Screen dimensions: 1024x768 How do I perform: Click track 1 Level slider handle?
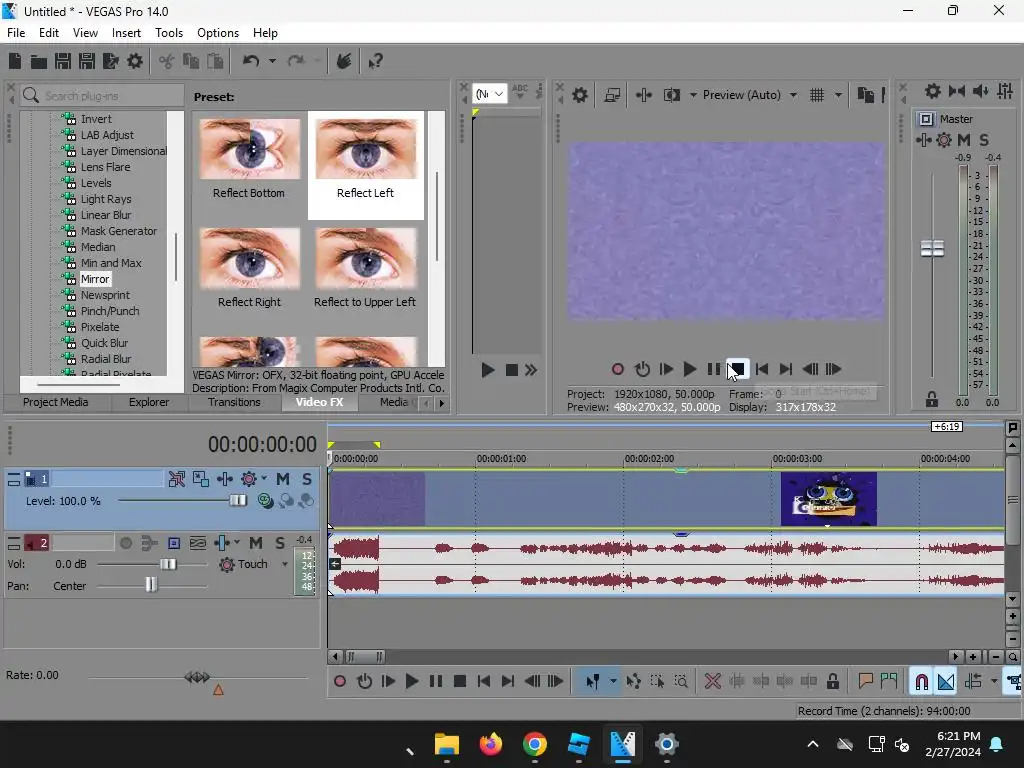pyautogui.click(x=238, y=501)
